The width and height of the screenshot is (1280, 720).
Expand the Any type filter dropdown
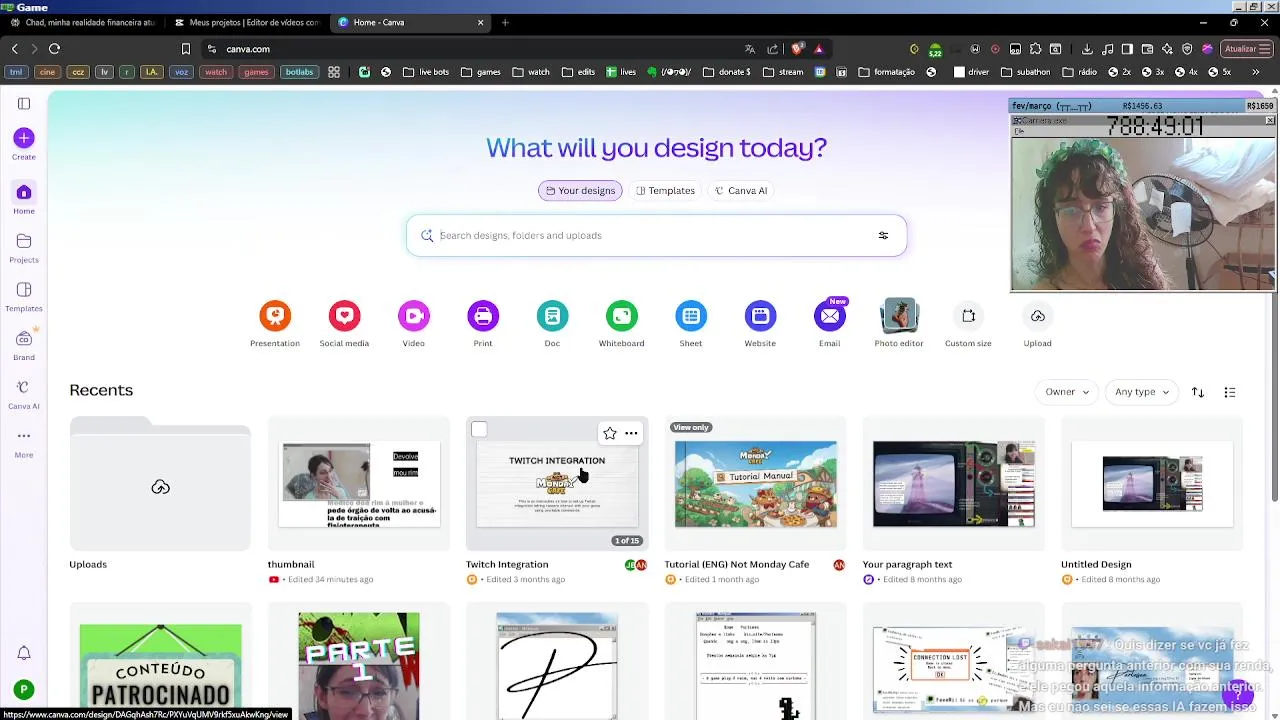tap(1142, 392)
